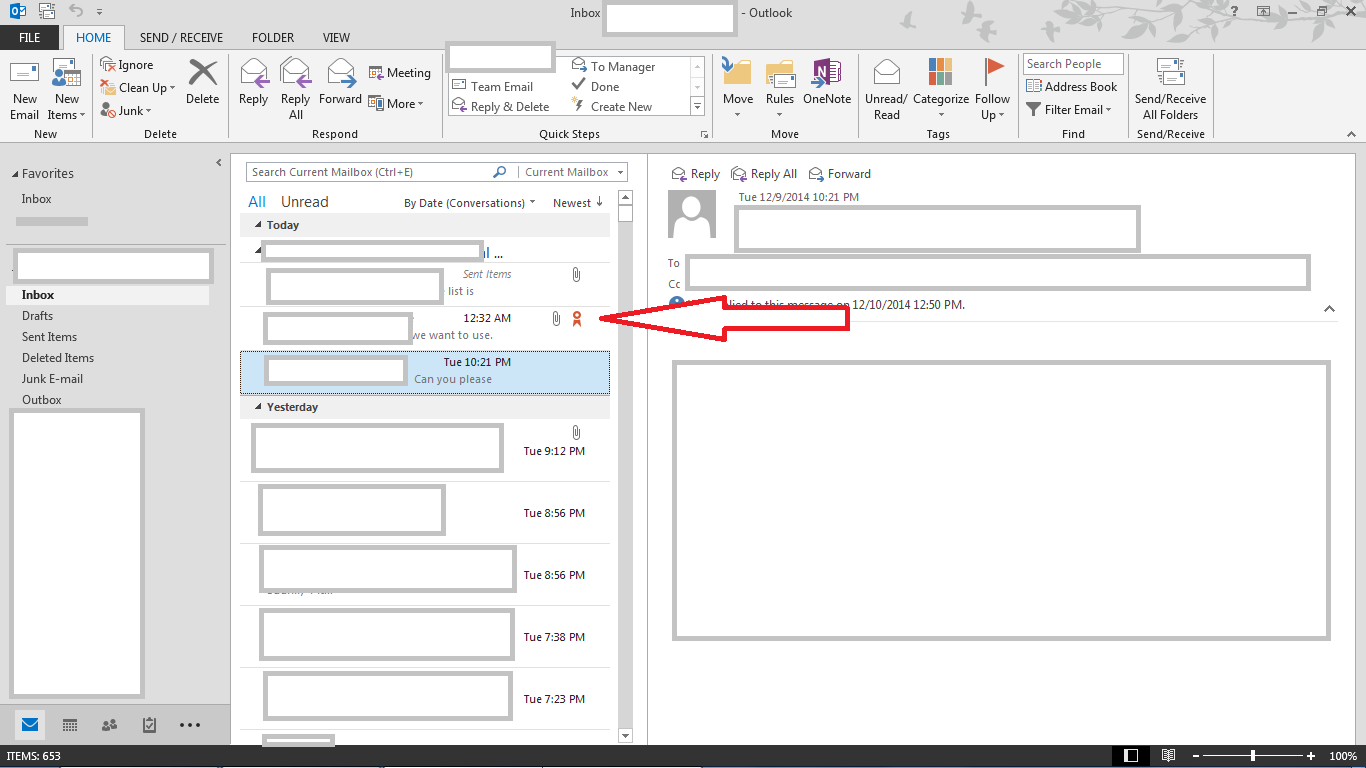Select the Team Email quick step
This screenshot has height=768, width=1366.
492,87
